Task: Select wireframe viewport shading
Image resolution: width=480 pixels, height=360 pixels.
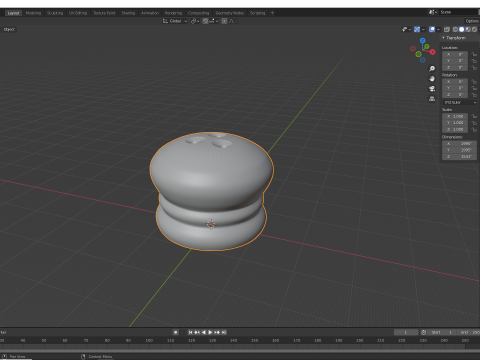Action: [455, 30]
